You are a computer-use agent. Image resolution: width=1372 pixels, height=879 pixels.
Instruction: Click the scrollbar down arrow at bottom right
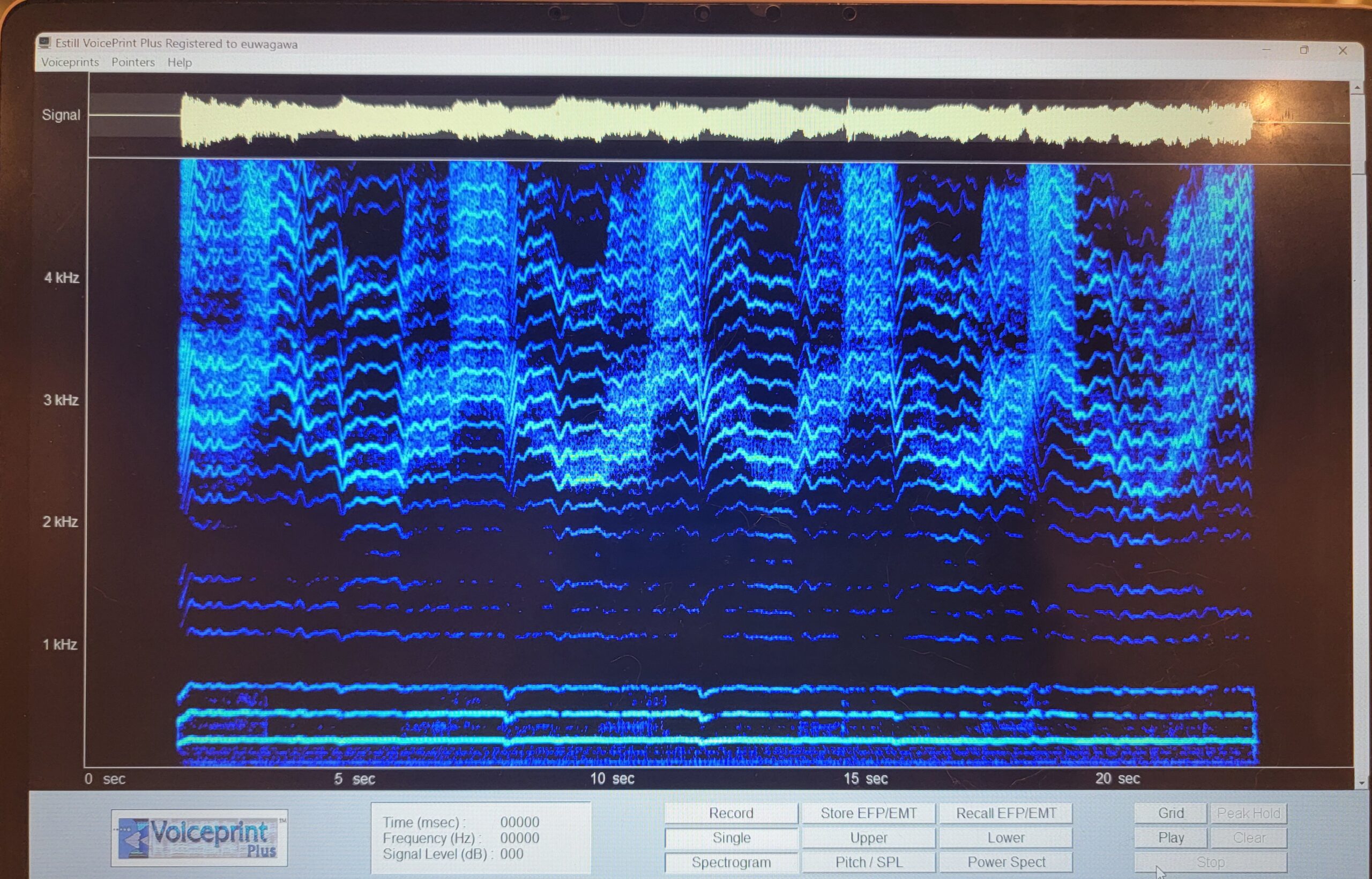click(1362, 784)
